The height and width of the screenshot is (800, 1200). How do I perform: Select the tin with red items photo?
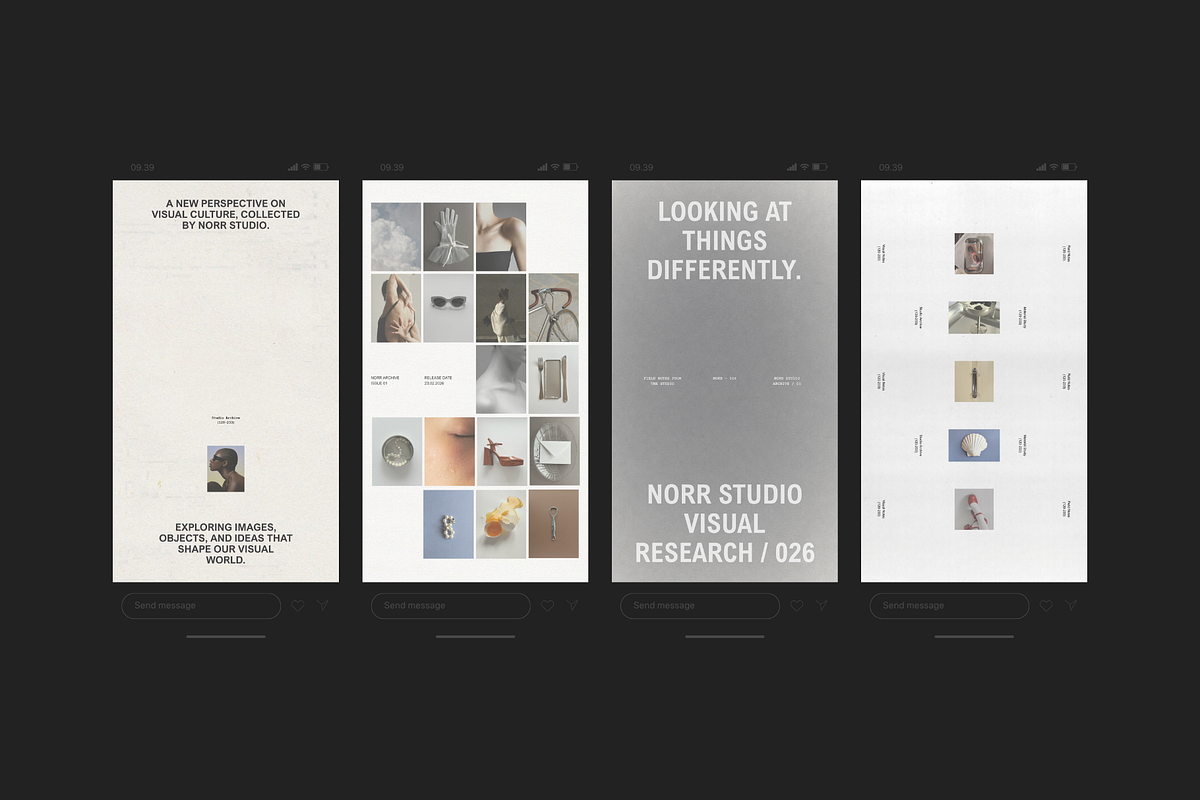[x=974, y=253]
